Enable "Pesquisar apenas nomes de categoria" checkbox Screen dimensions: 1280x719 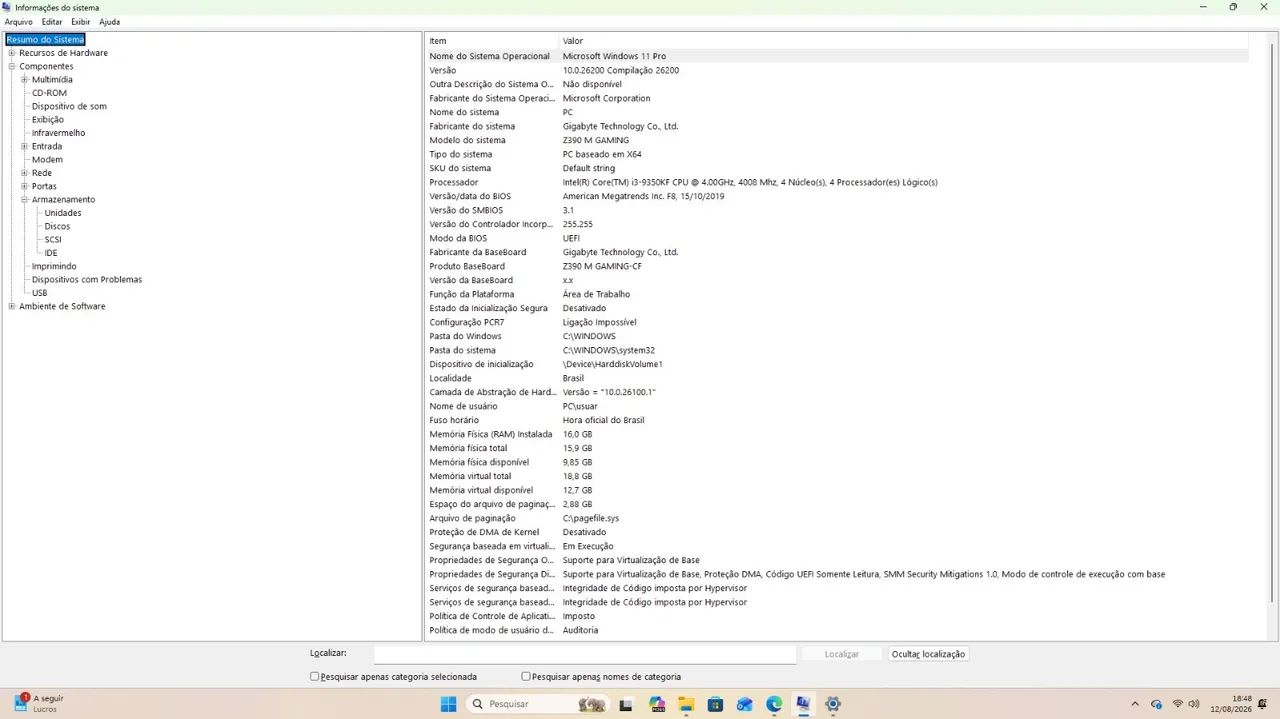pyautogui.click(x=526, y=676)
